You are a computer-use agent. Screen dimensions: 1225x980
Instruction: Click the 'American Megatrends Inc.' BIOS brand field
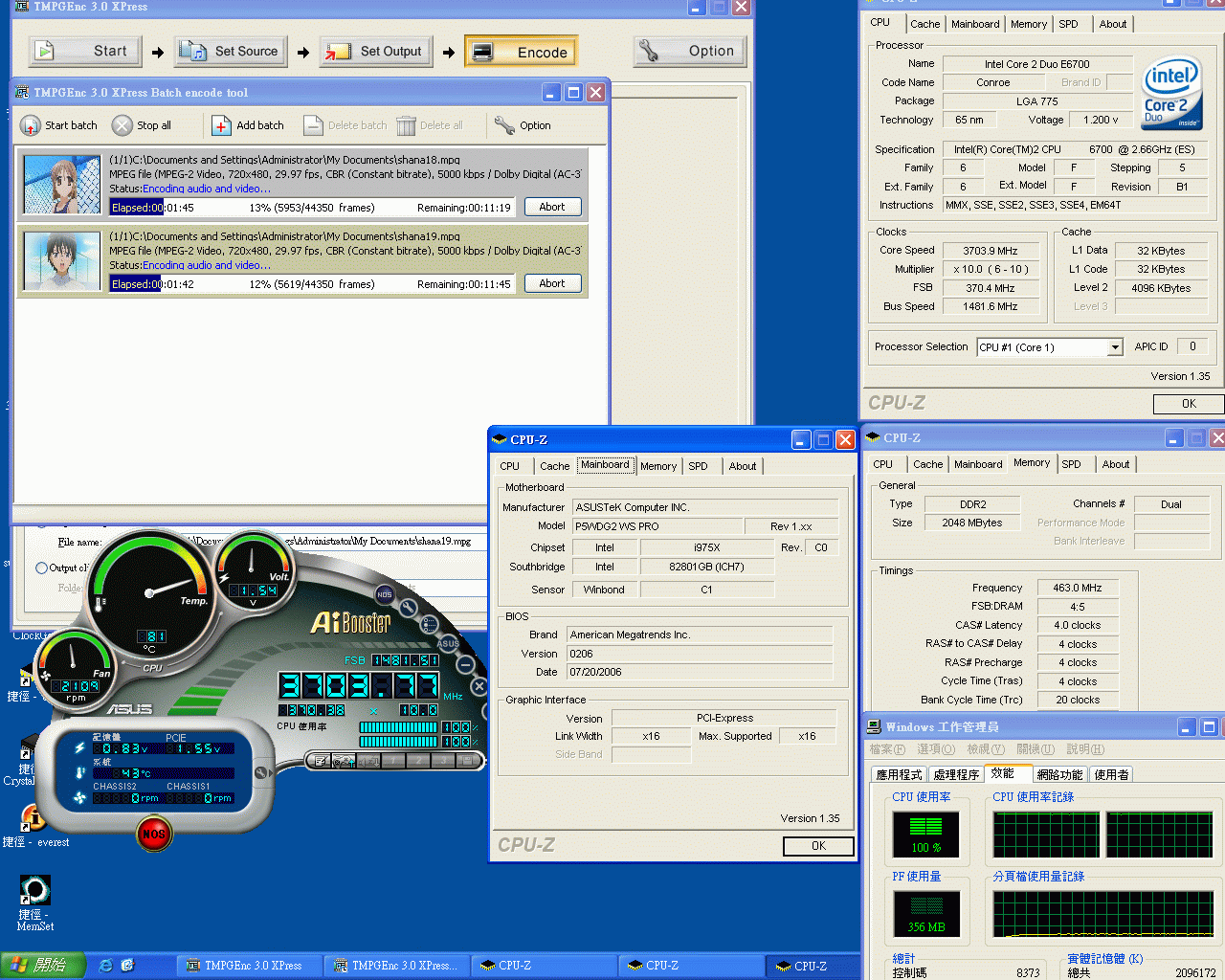coord(701,635)
